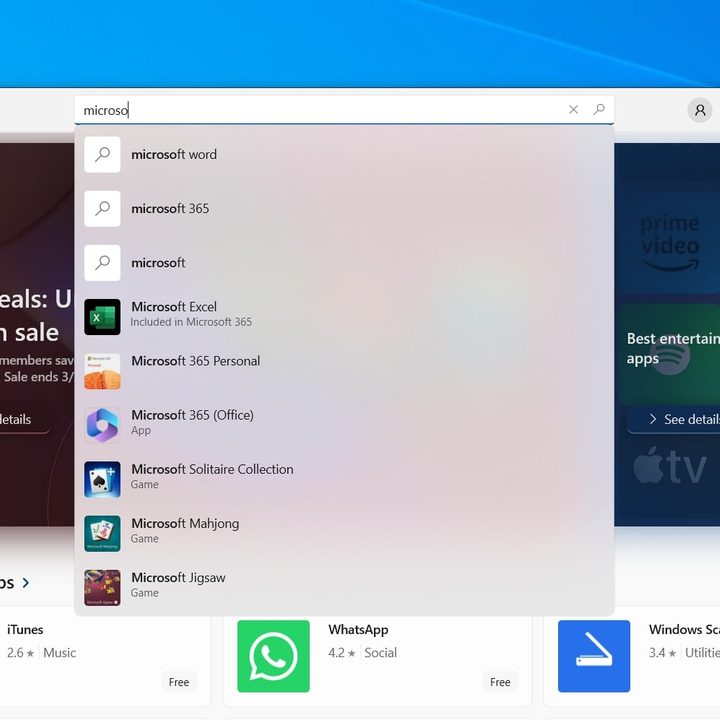This screenshot has width=720, height=720.
Task: Click the Windows Scan app icon
Action: pyautogui.click(x=594, y=656)
